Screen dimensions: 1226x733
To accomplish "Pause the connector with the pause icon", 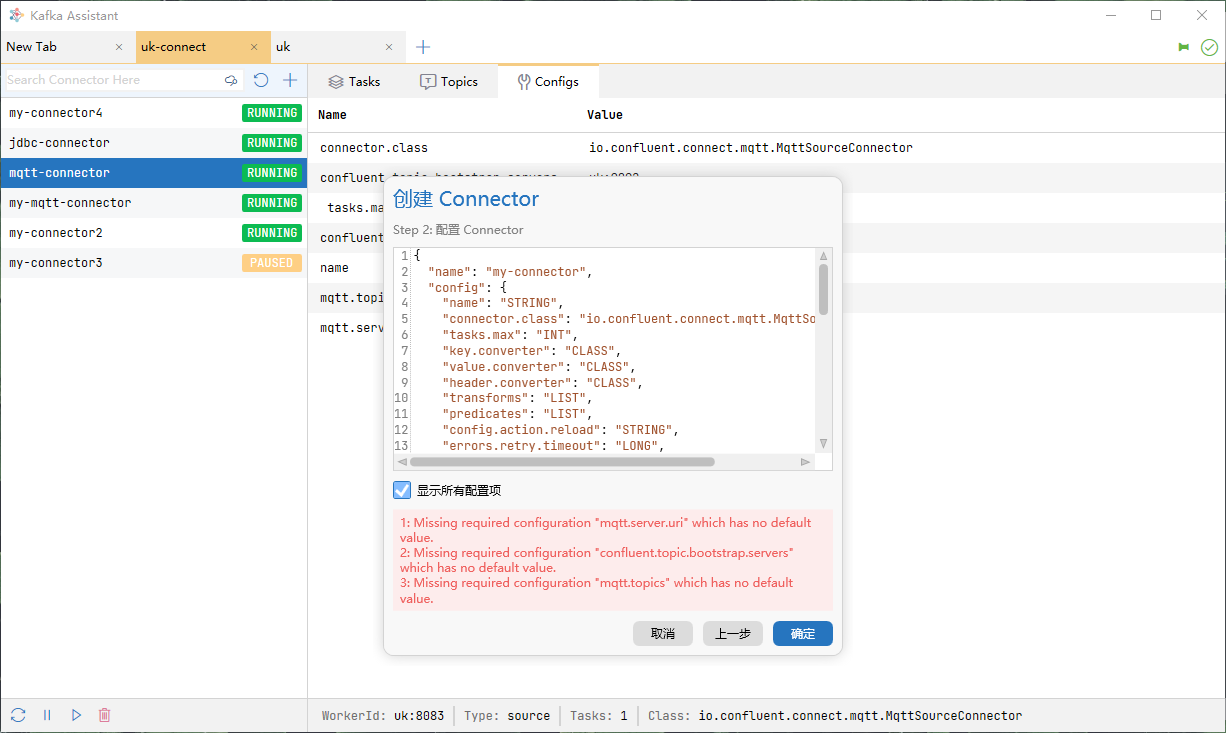I will coord(46,714).
